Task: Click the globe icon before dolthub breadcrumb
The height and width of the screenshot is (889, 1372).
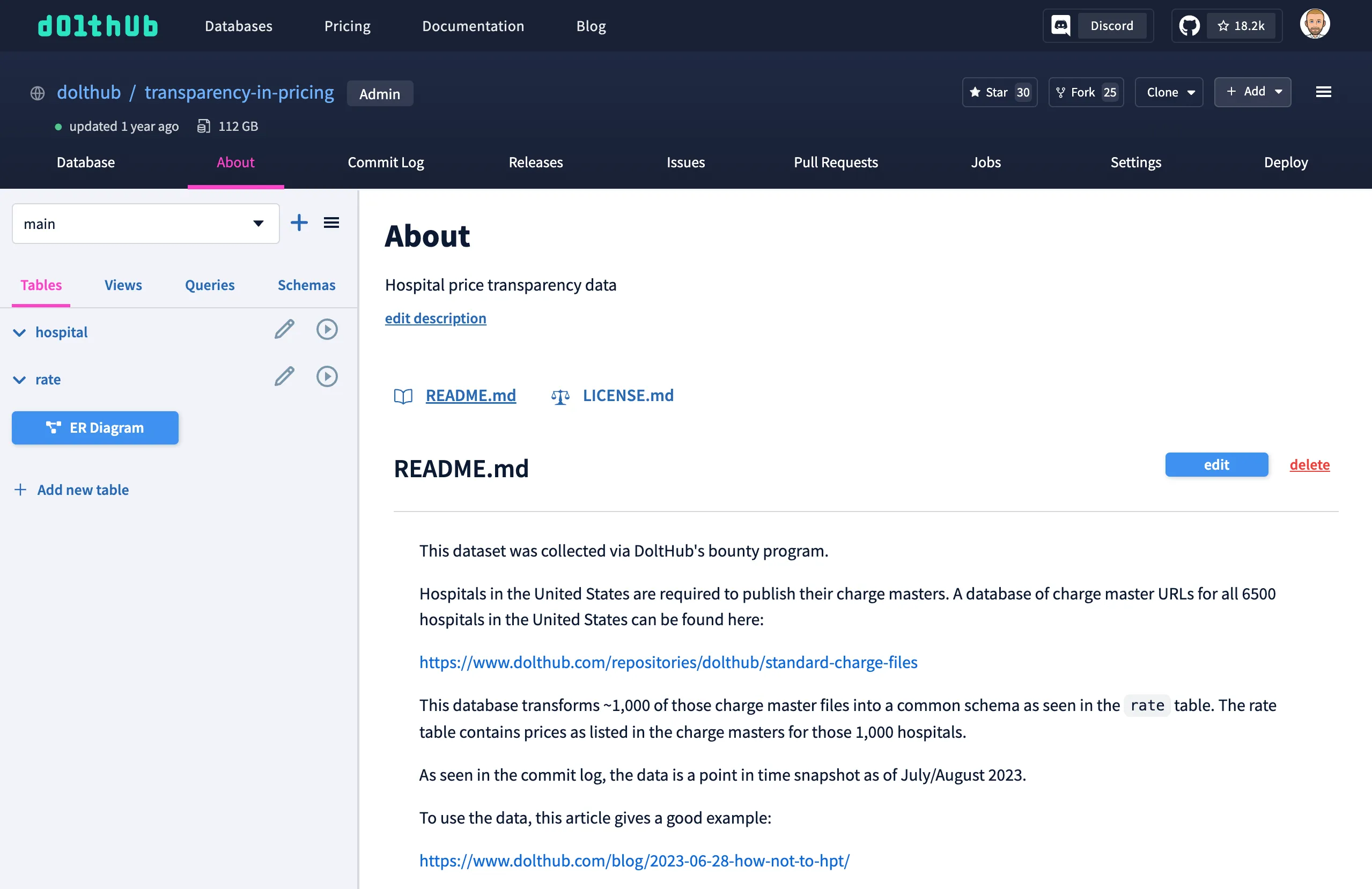Action: [37, 93]
